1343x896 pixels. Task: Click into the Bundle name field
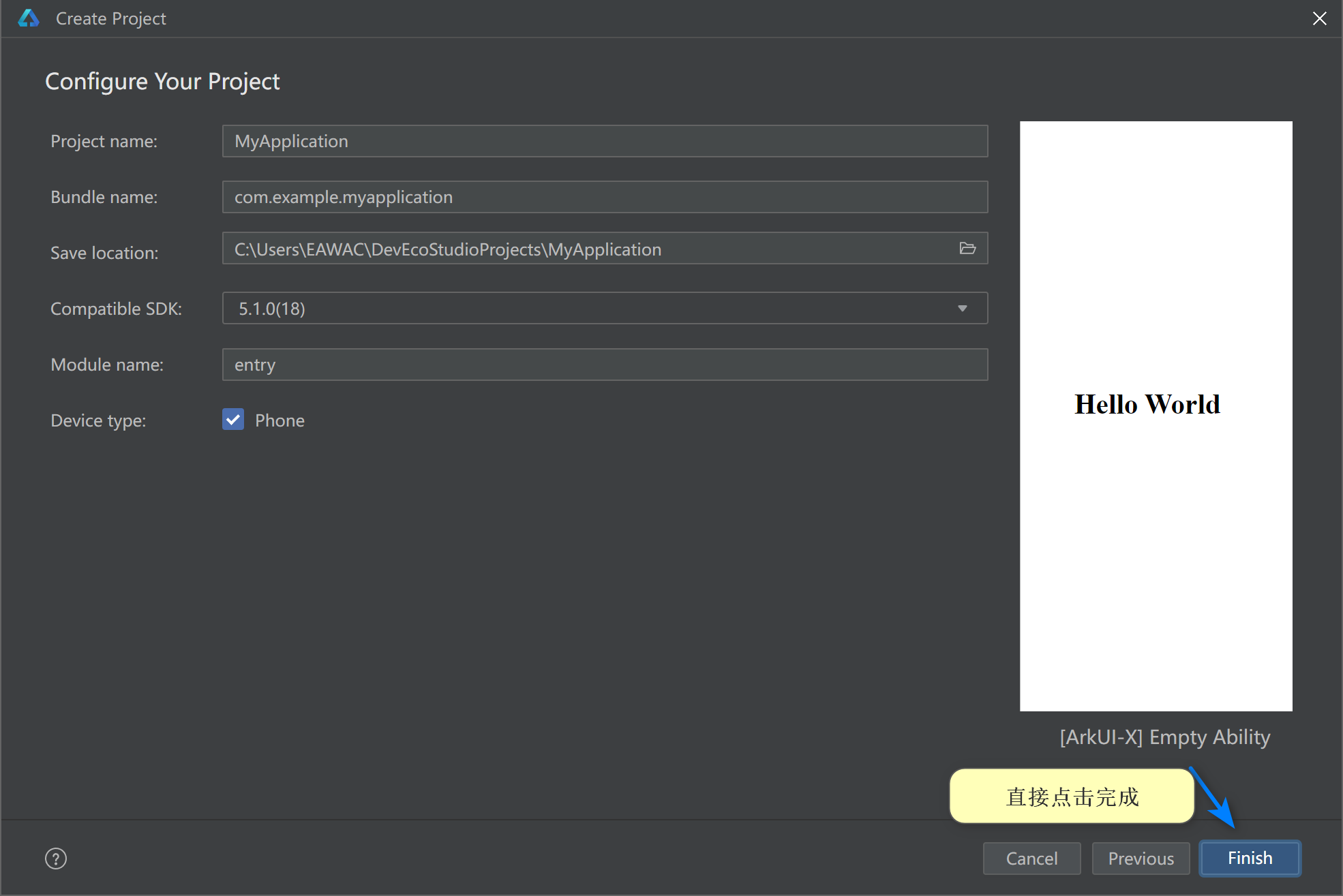604,197
